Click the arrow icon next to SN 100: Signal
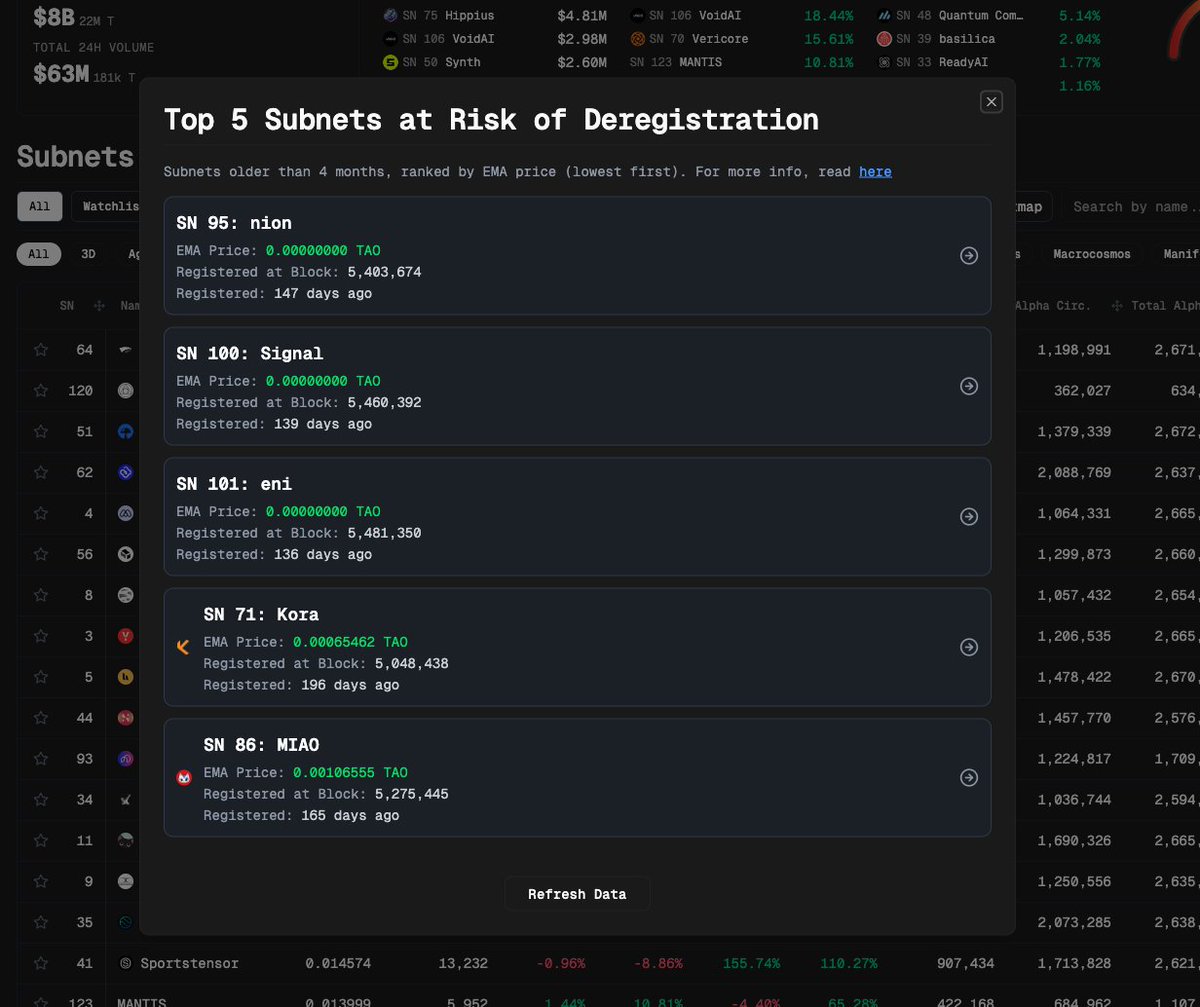 968,386
